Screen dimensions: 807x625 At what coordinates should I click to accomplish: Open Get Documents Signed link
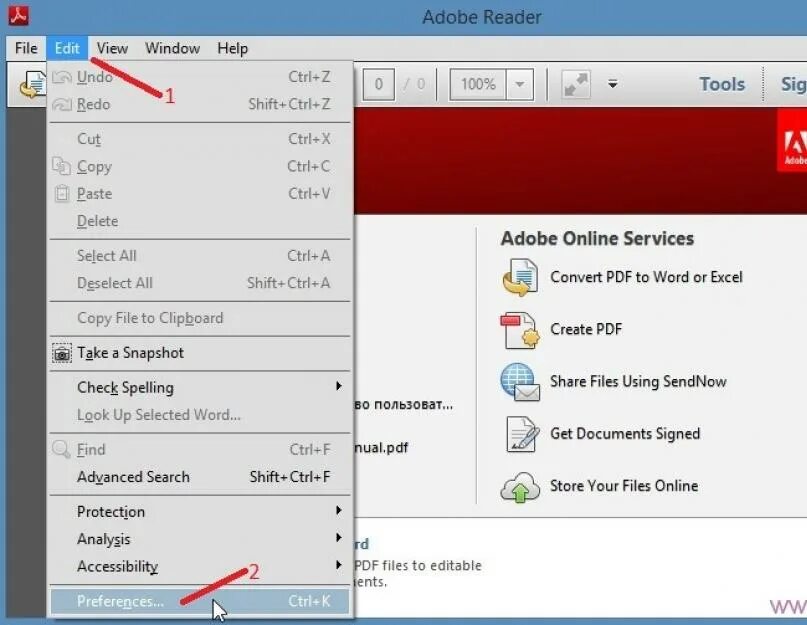pos(625,433)
